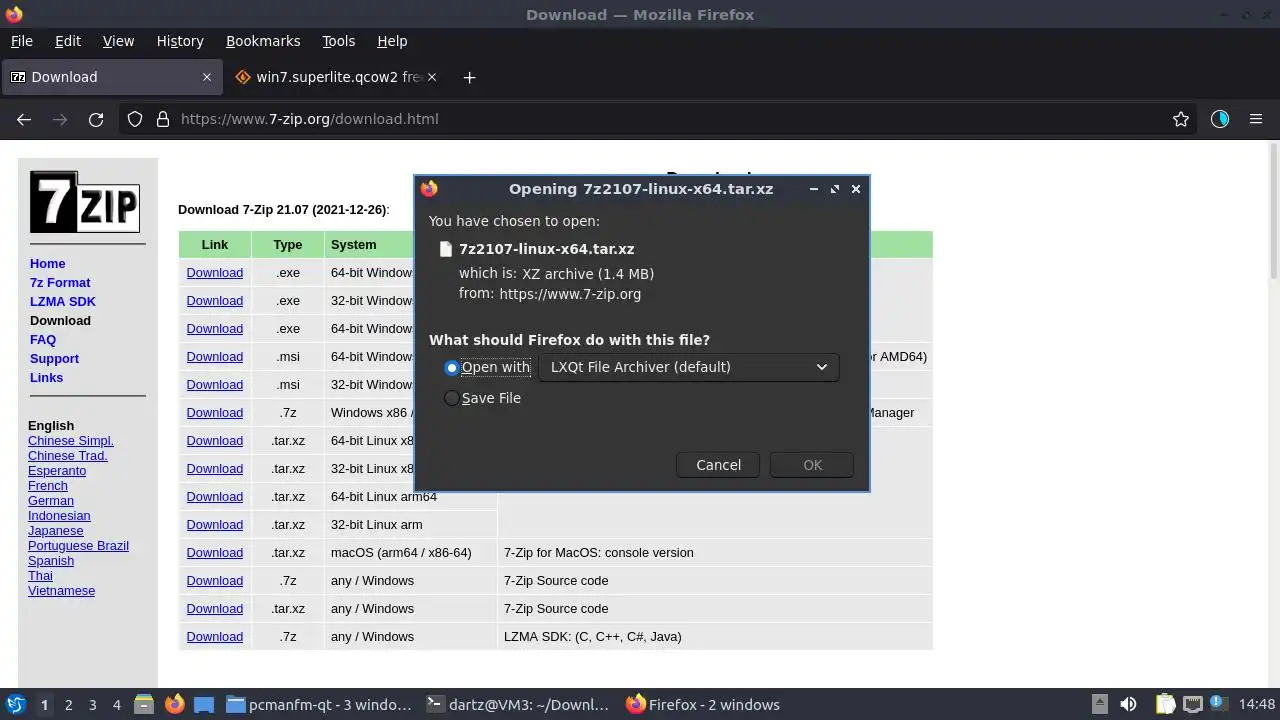The height and width of the screenshot is (720, 1280).
Task: Open the tracking protection shield icon
Action: point(135,119)
